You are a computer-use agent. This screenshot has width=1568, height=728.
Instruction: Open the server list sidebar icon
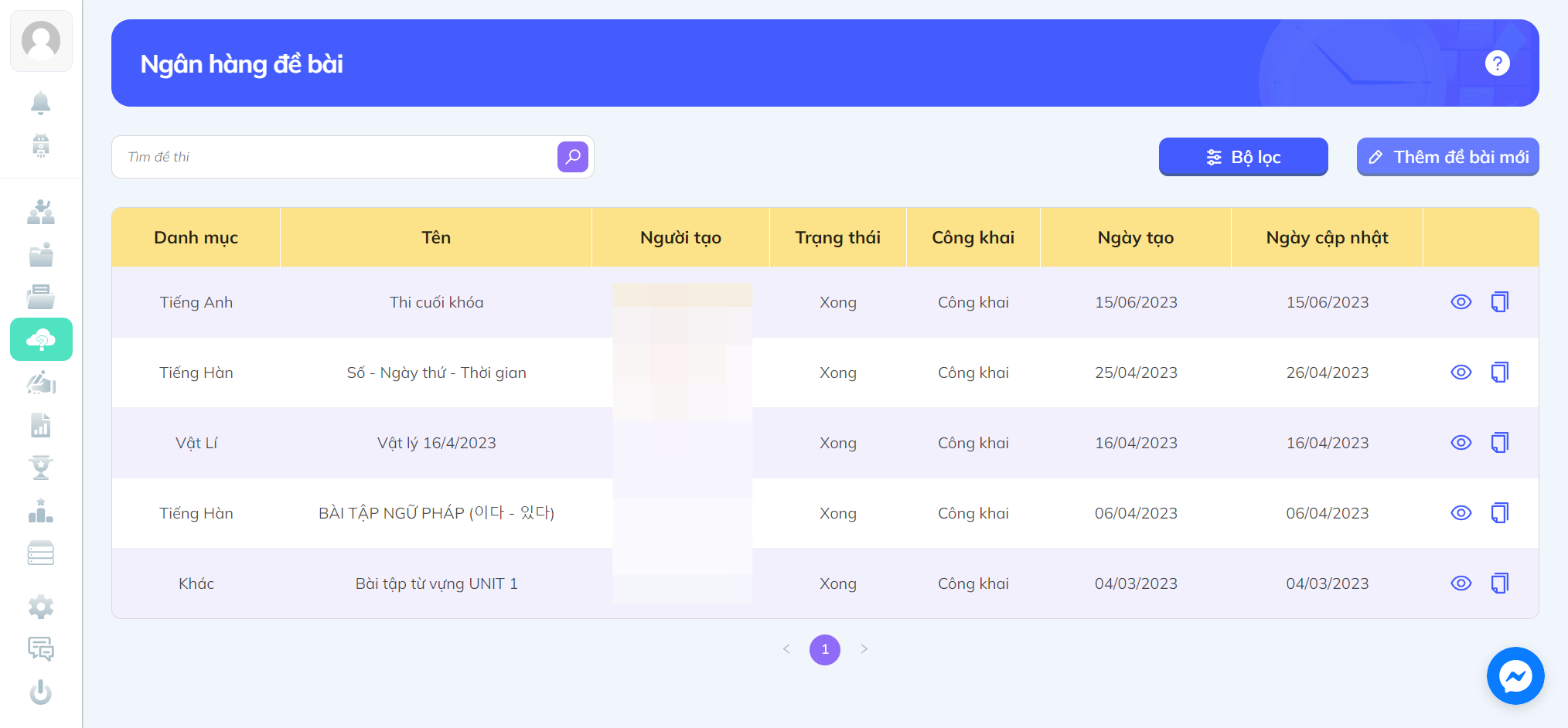coord(40,553)
